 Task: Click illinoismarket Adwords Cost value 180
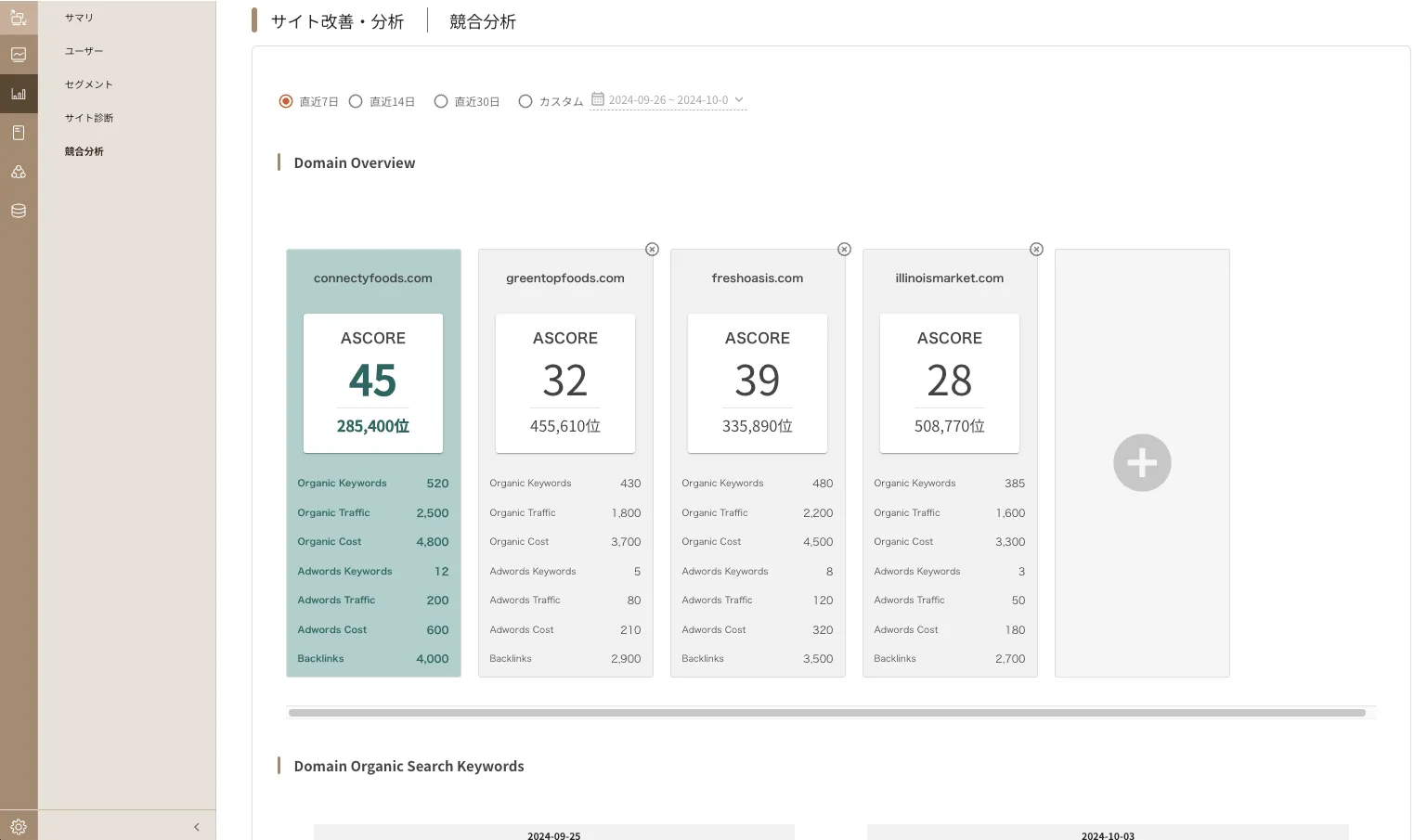1016,630
